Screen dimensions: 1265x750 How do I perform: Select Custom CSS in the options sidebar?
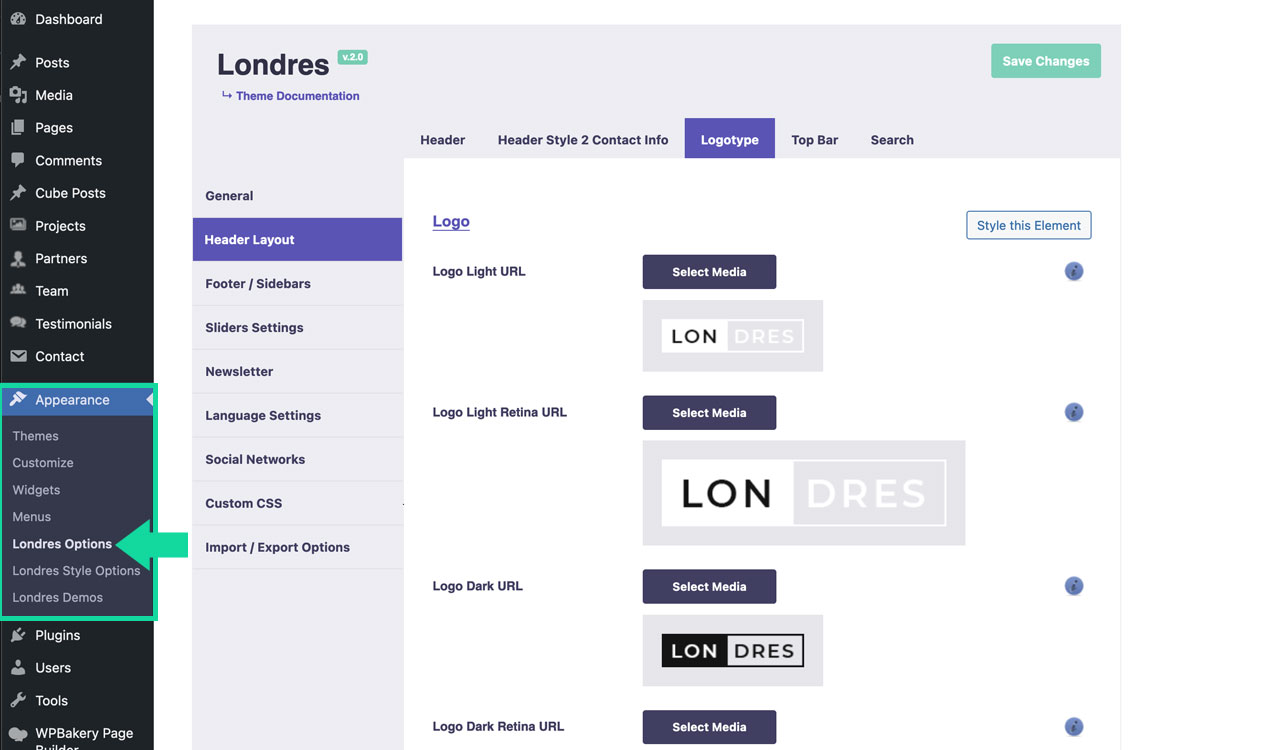click(x=244, y=503)
